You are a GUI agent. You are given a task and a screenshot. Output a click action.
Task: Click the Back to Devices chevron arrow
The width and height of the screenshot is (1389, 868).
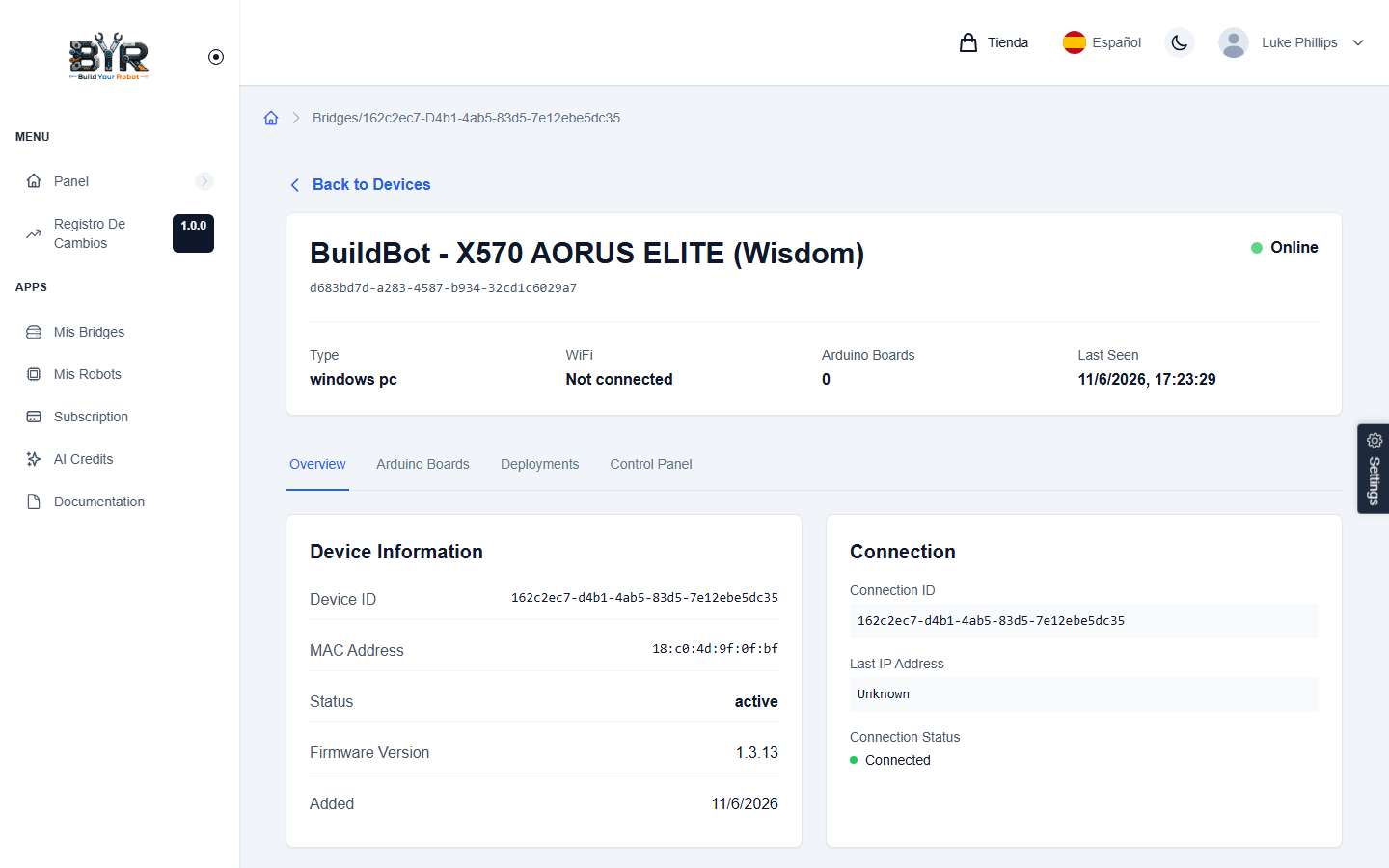pos(295,185)
